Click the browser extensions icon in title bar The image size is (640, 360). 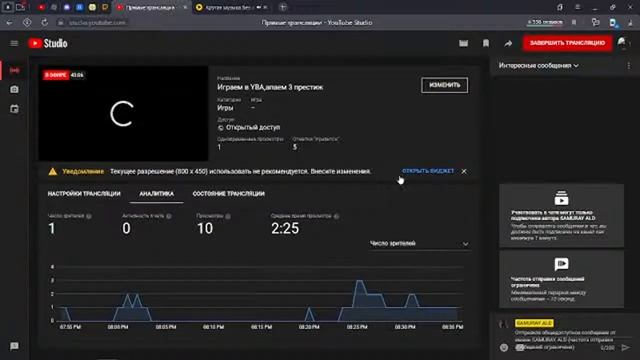tap(560, 7)
